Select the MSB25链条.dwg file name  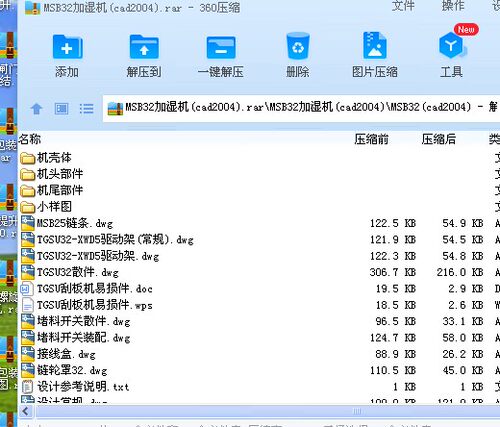click(x=75, y=223)
